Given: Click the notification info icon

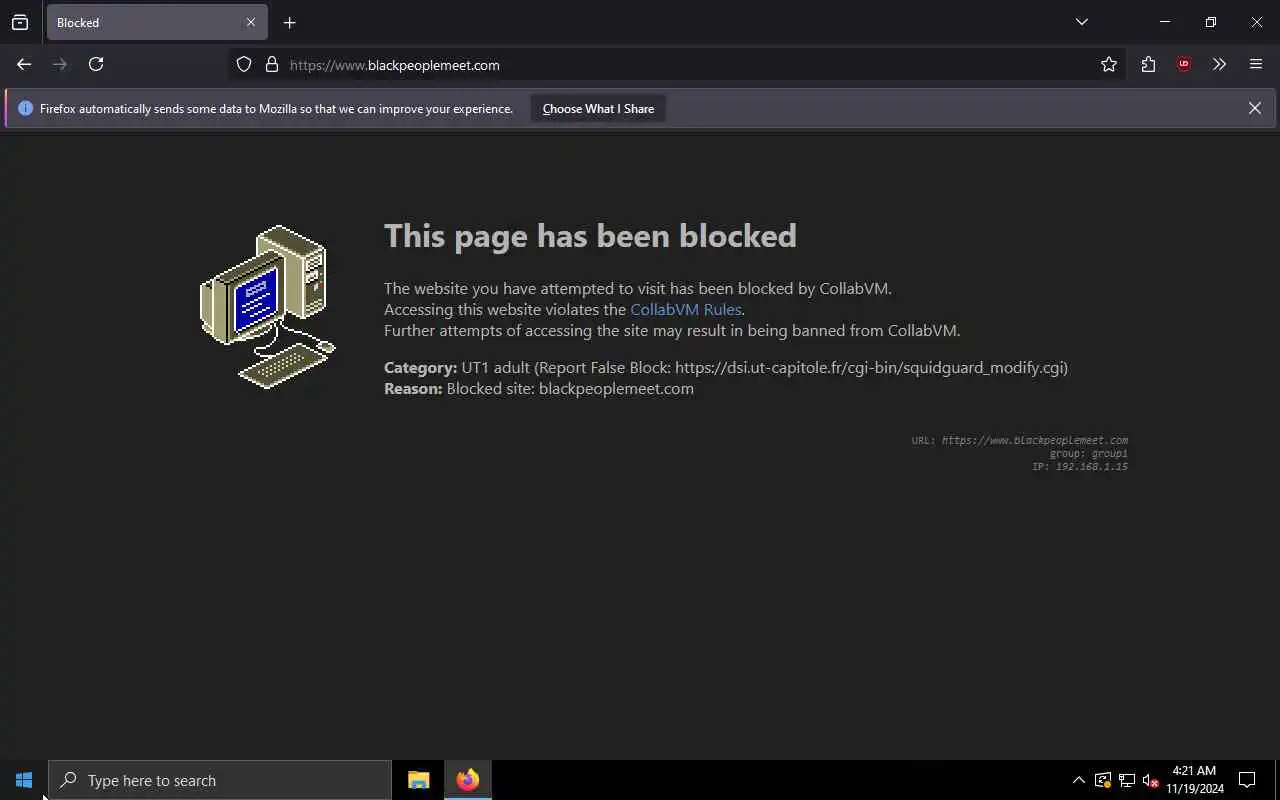Looking at the screenshot, I should tap(25, 108).
